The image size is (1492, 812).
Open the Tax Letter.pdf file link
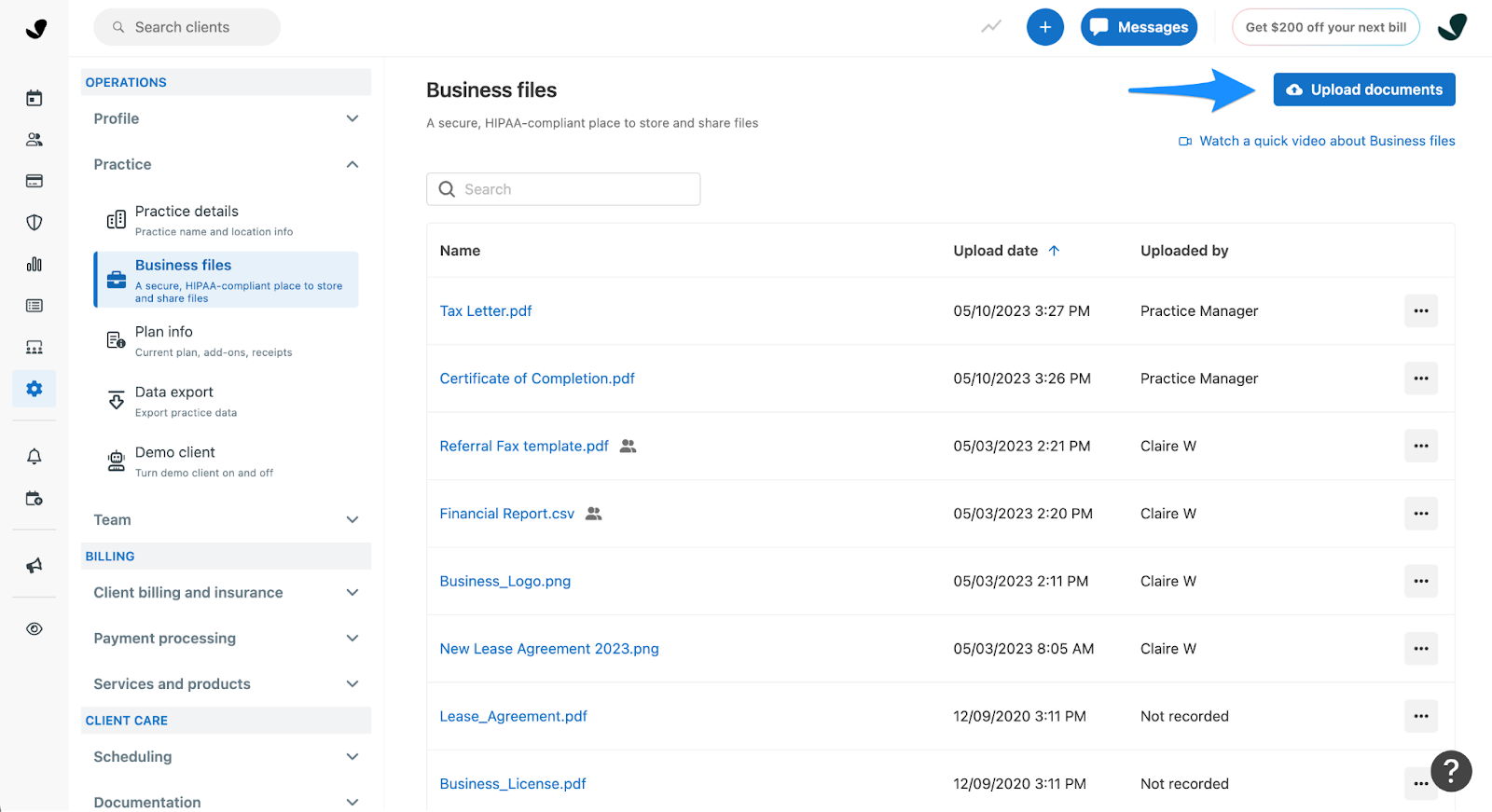(x=486, y=311)
